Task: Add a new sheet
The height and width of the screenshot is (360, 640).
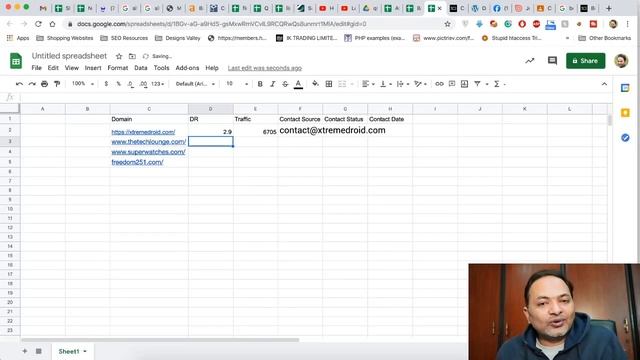Action: click(25, 351)
